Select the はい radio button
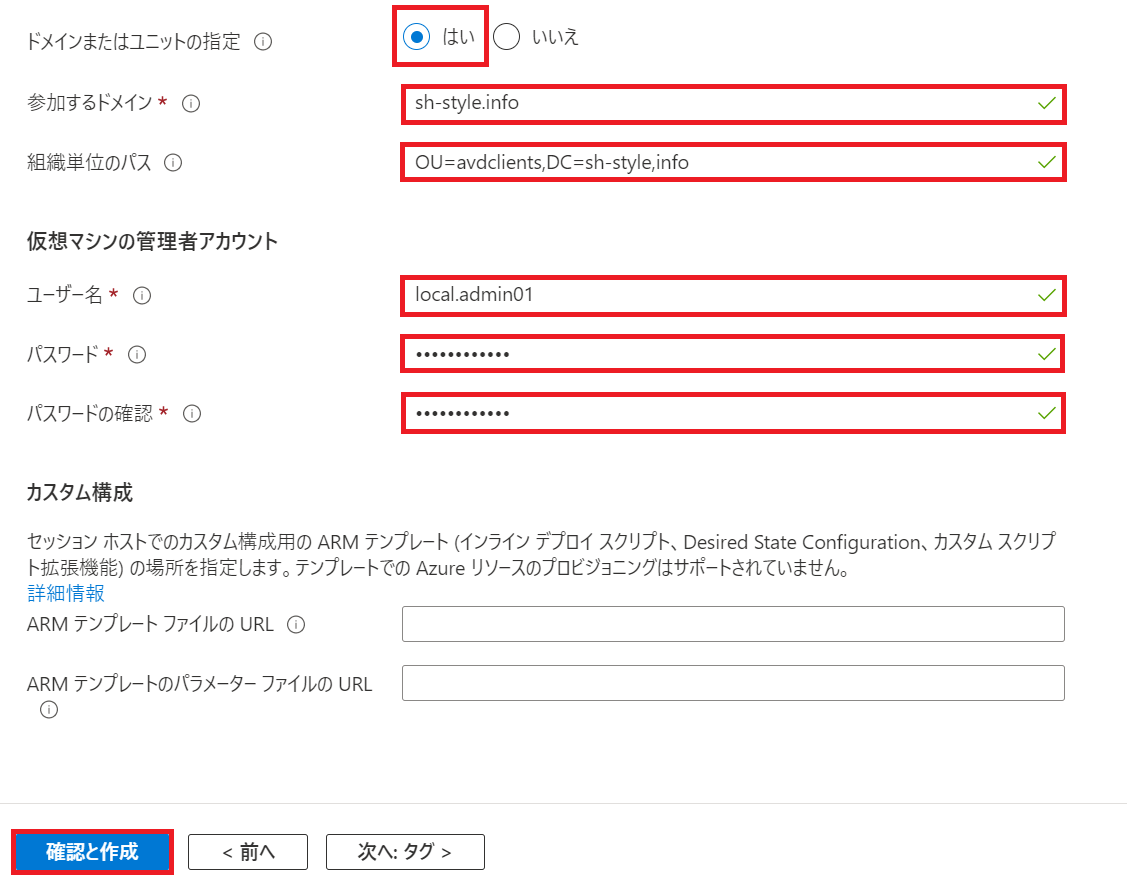 click(x=417, y=37)
